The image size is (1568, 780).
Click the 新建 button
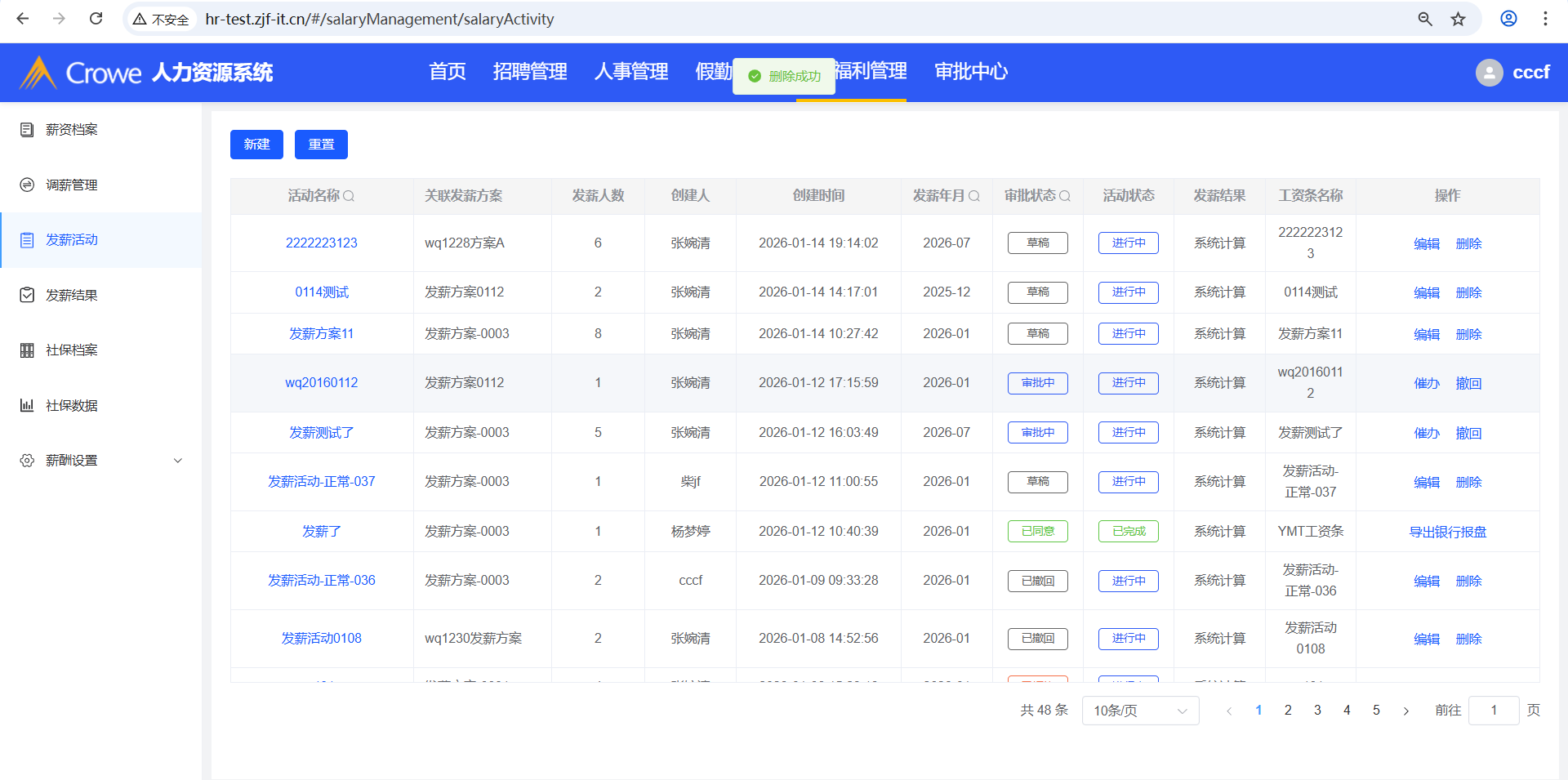[x=256, y=145]
